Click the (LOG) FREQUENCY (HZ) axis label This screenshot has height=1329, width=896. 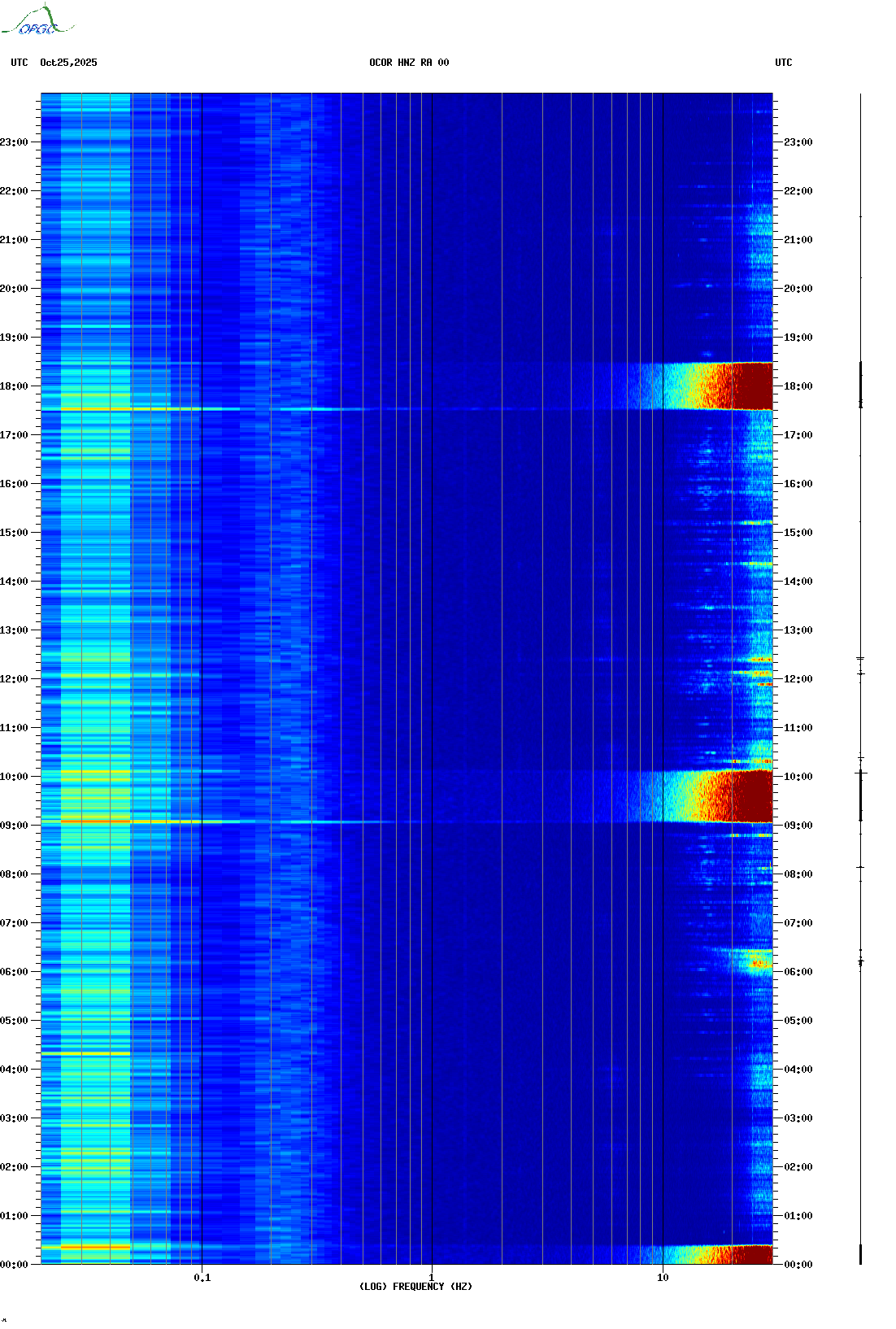pos(415,1287)
